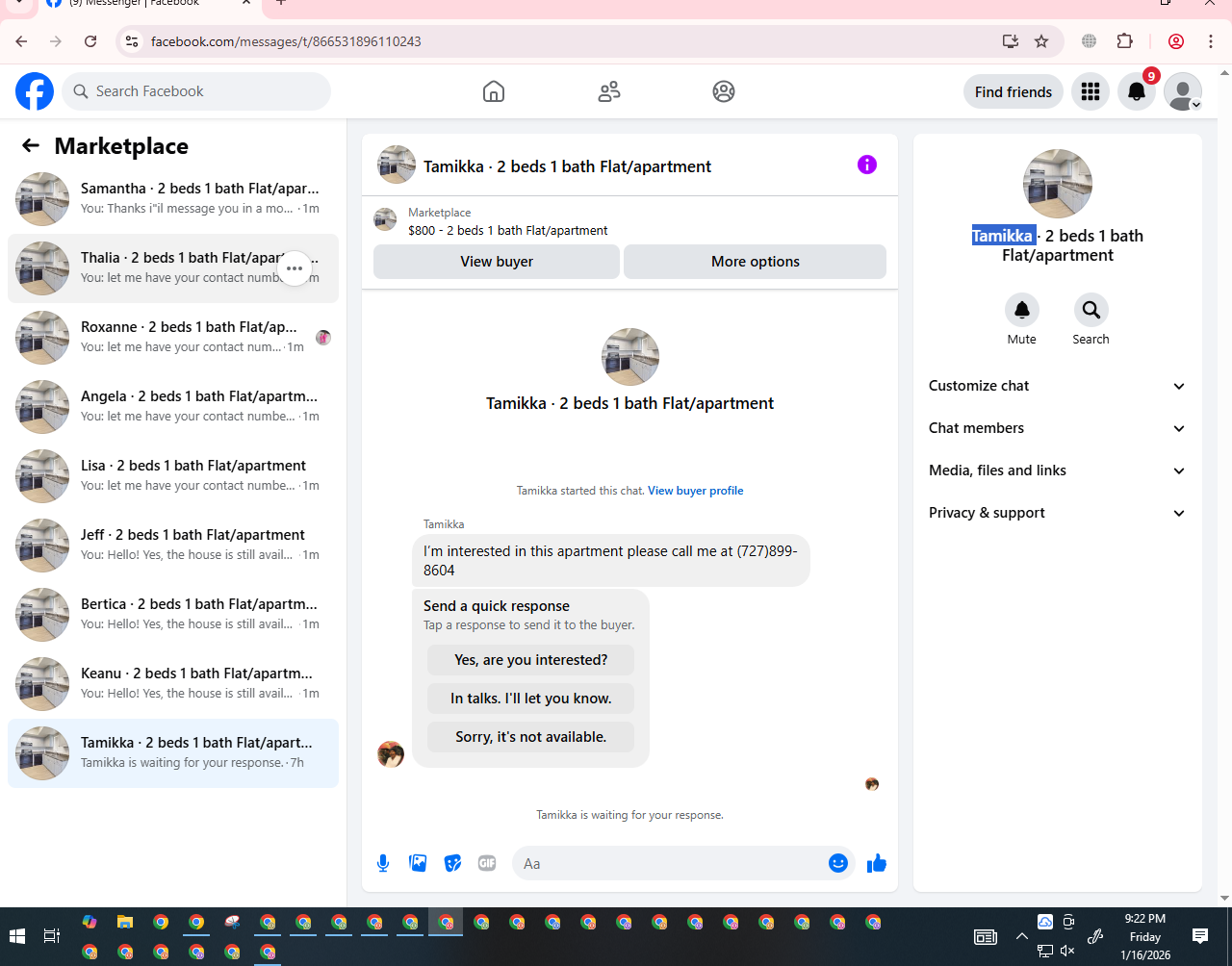Open Thalia's conversation
Screen dimensions: 1232x966
click(x=173, y=268)
